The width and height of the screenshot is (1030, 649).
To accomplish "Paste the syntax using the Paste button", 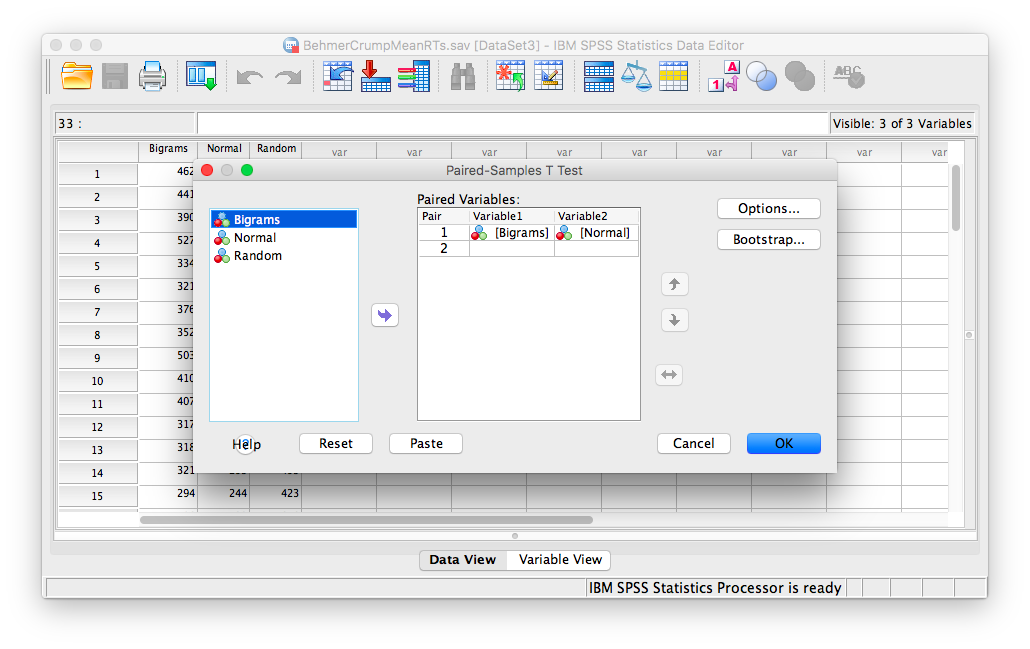I will coord(426,443).
